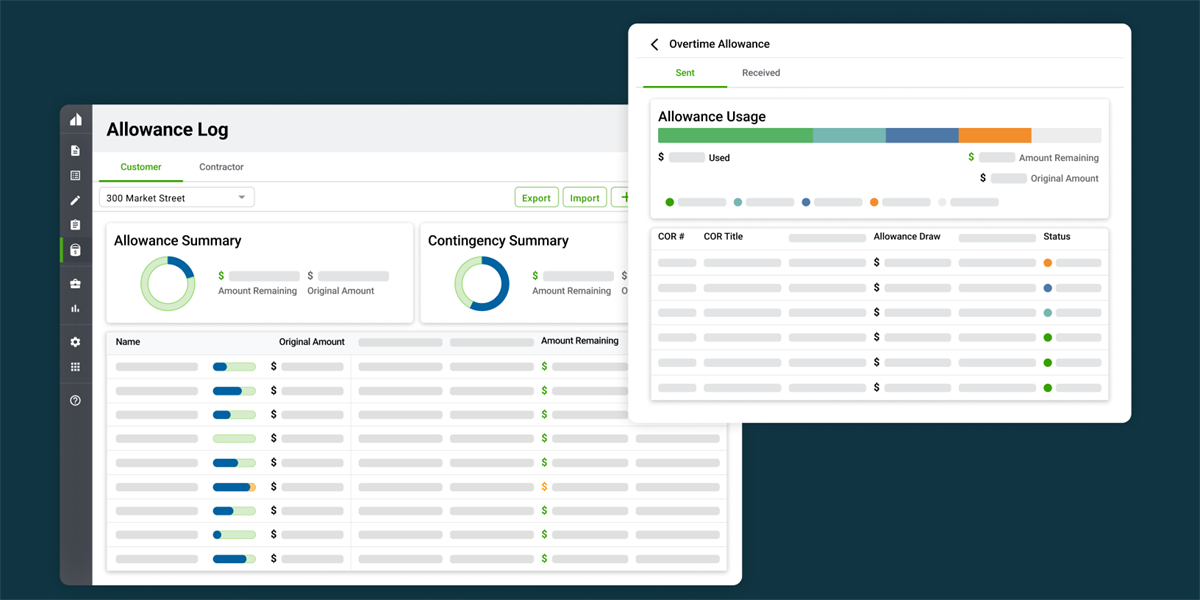1200x600 pixels.
Task: Select the Sent tab
Action: [685, 73]
